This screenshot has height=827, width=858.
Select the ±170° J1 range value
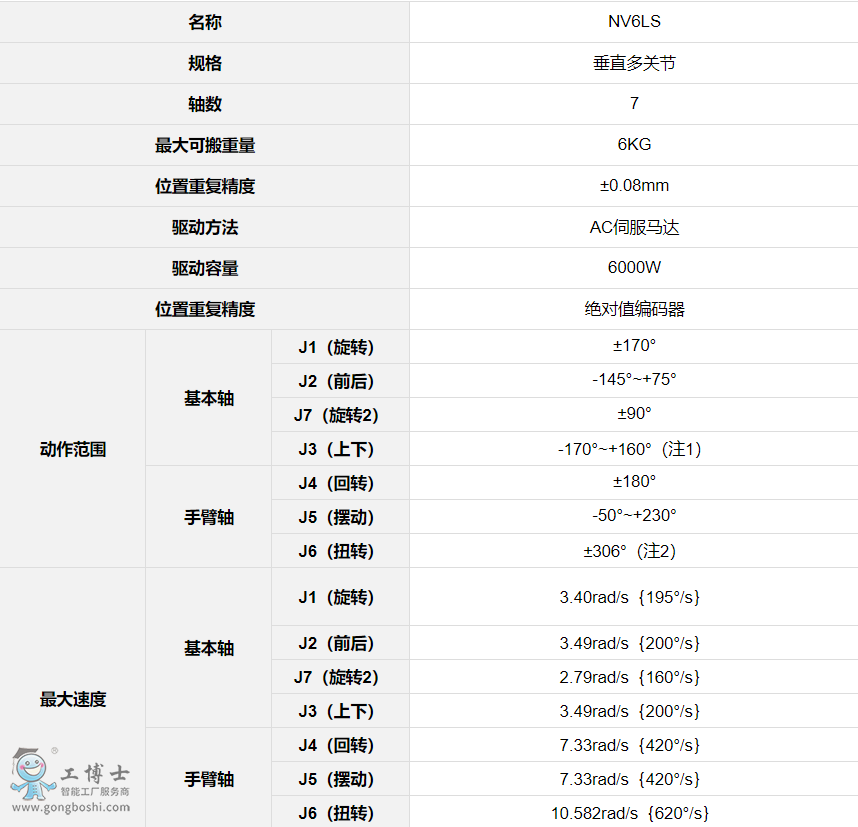point(634,346)
